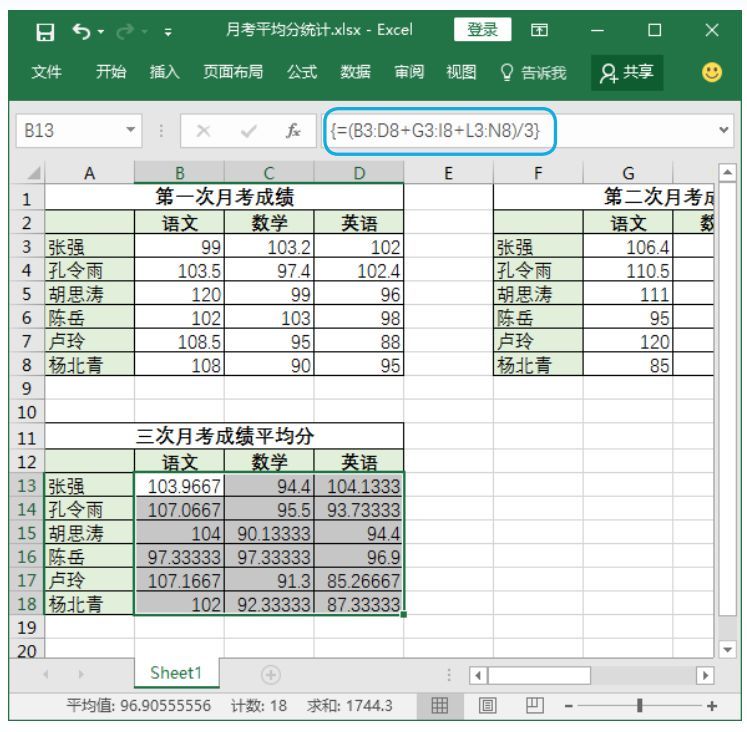Select column E header
747x732 pixels.
[448, 172]
